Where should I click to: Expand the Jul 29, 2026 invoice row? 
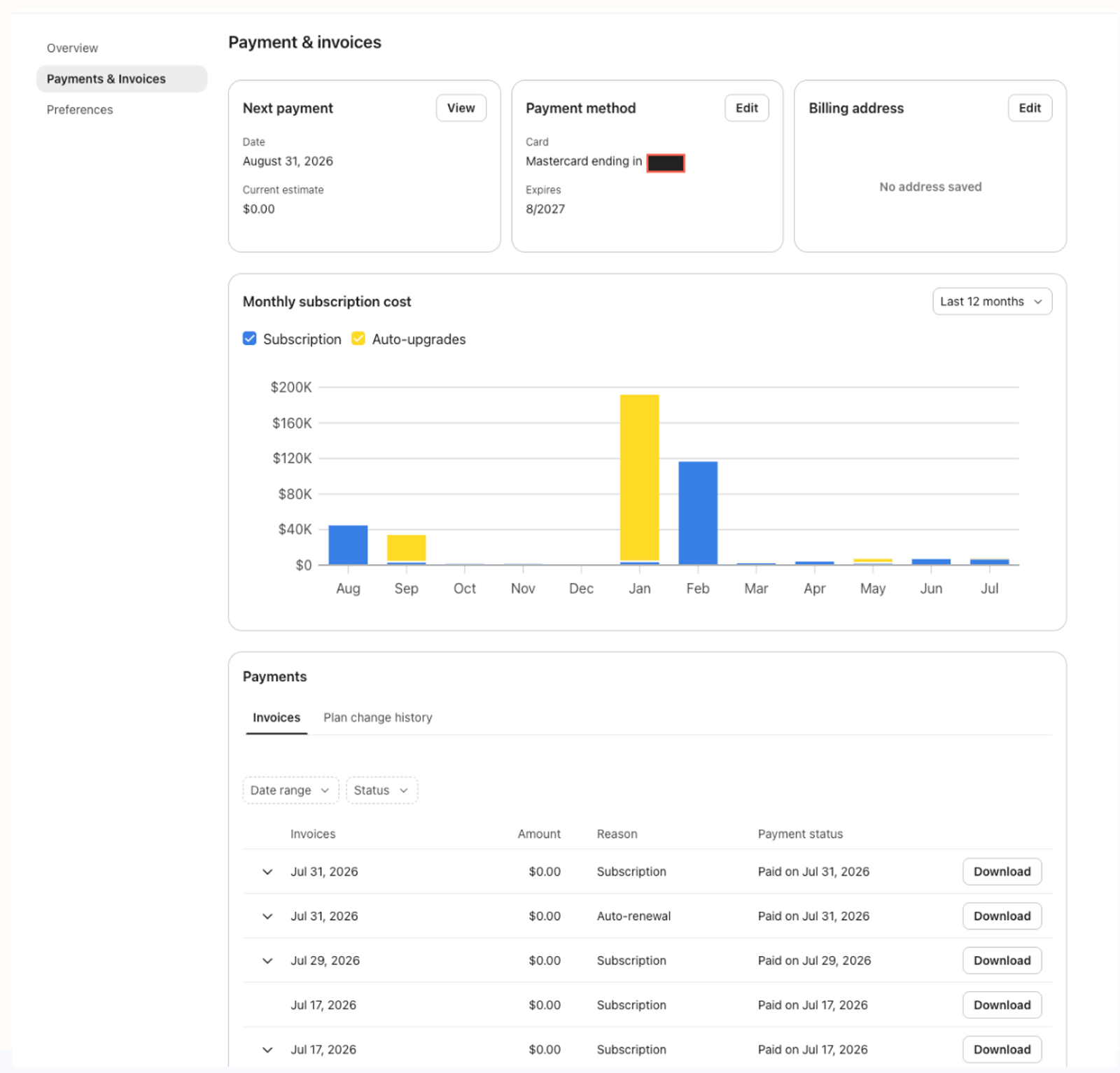click(x=267, y=961)
